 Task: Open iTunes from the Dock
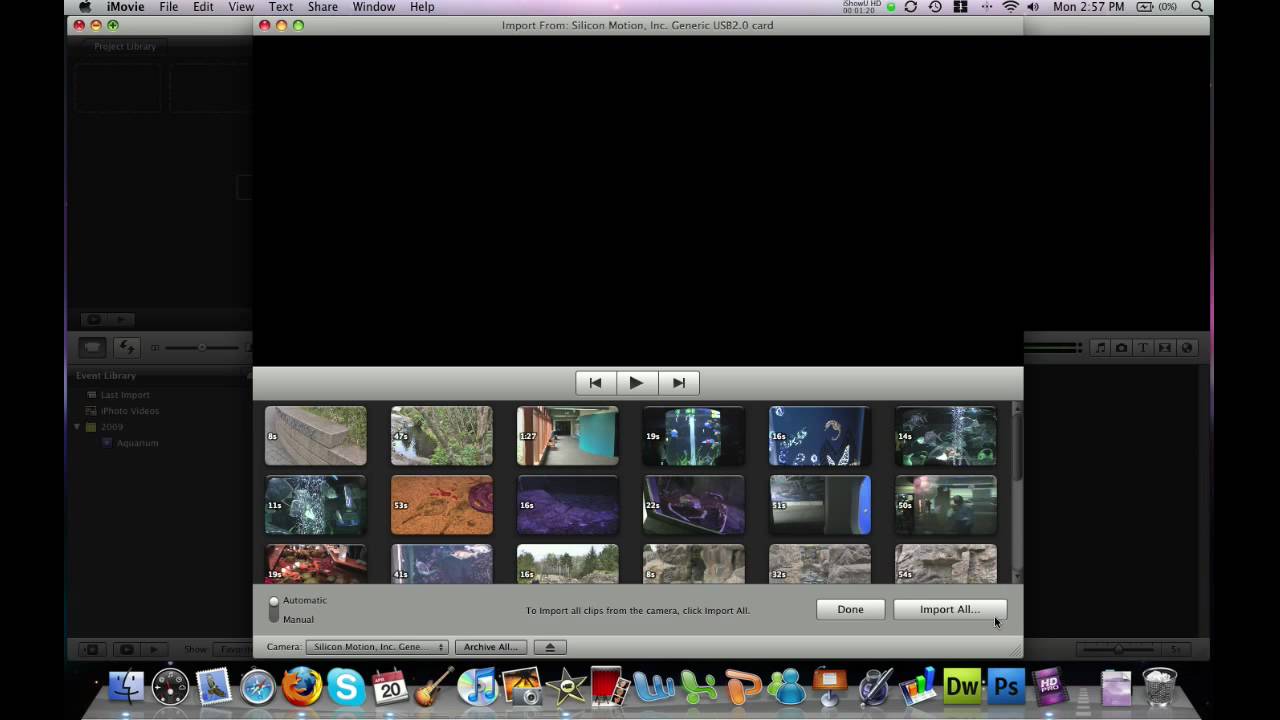(x=478, y=687)
